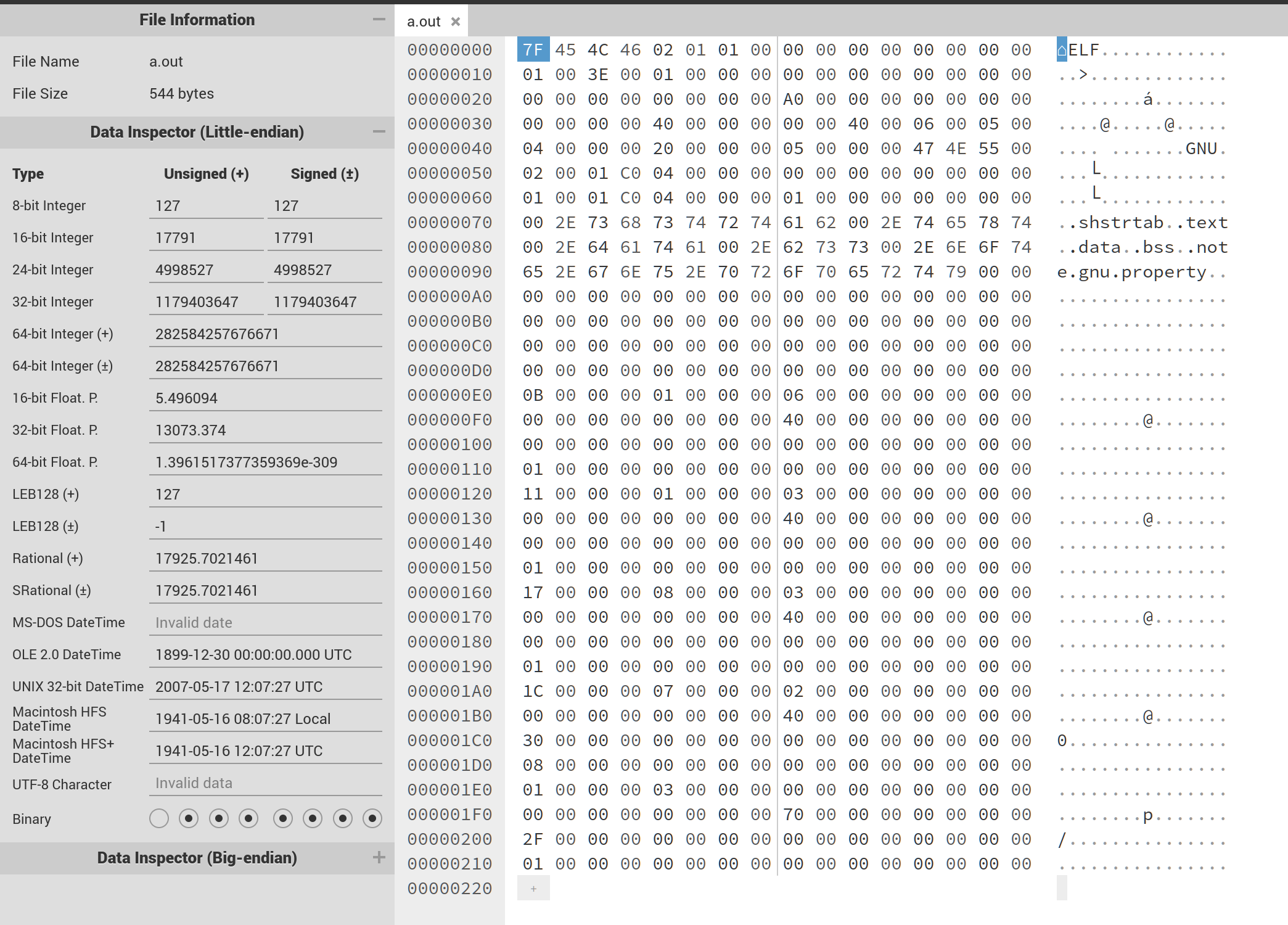
Task: Select the highlighted 7F byte
Action: point(533,49)
